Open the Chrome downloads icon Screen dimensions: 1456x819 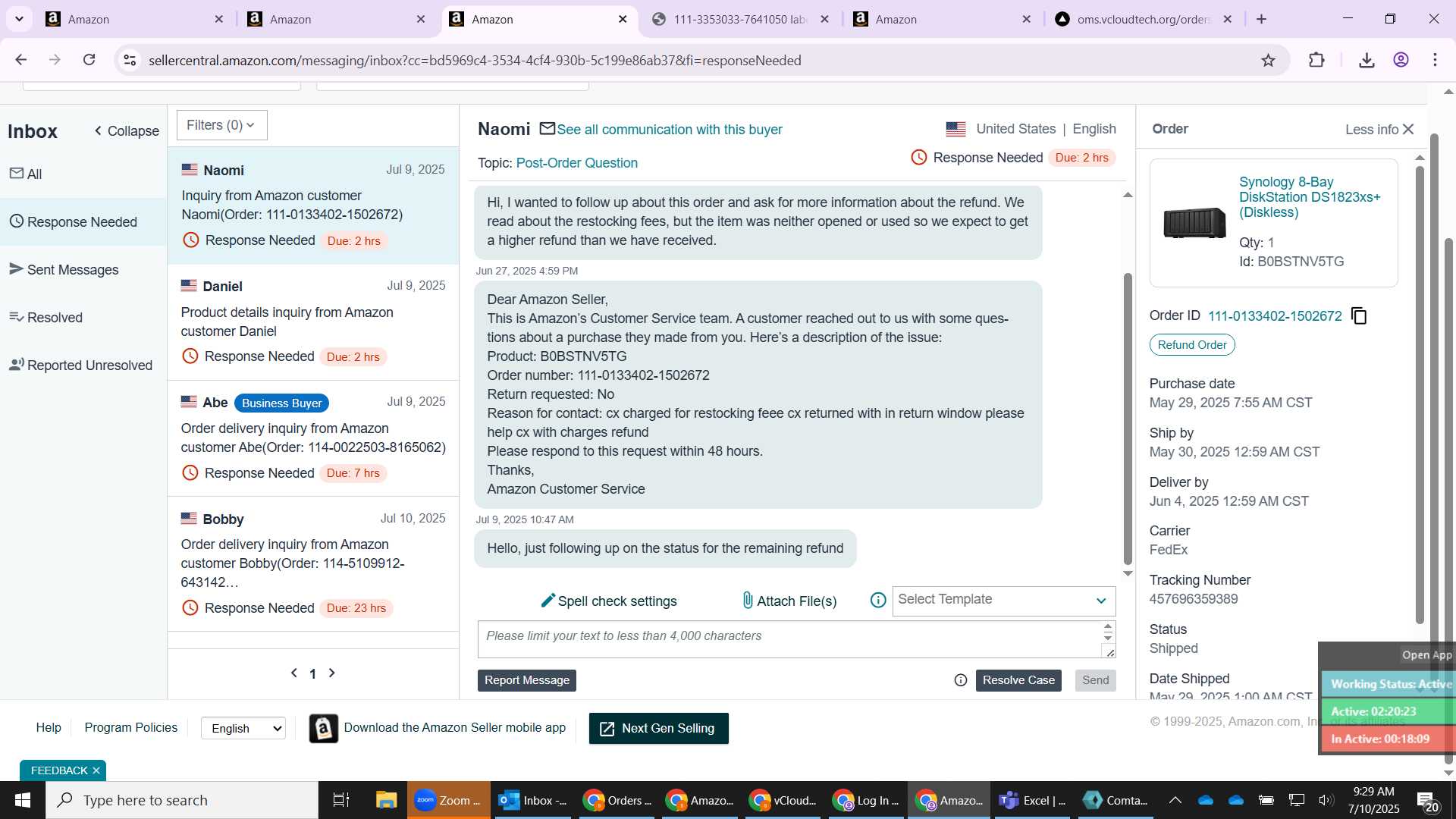pos(1367,60)
